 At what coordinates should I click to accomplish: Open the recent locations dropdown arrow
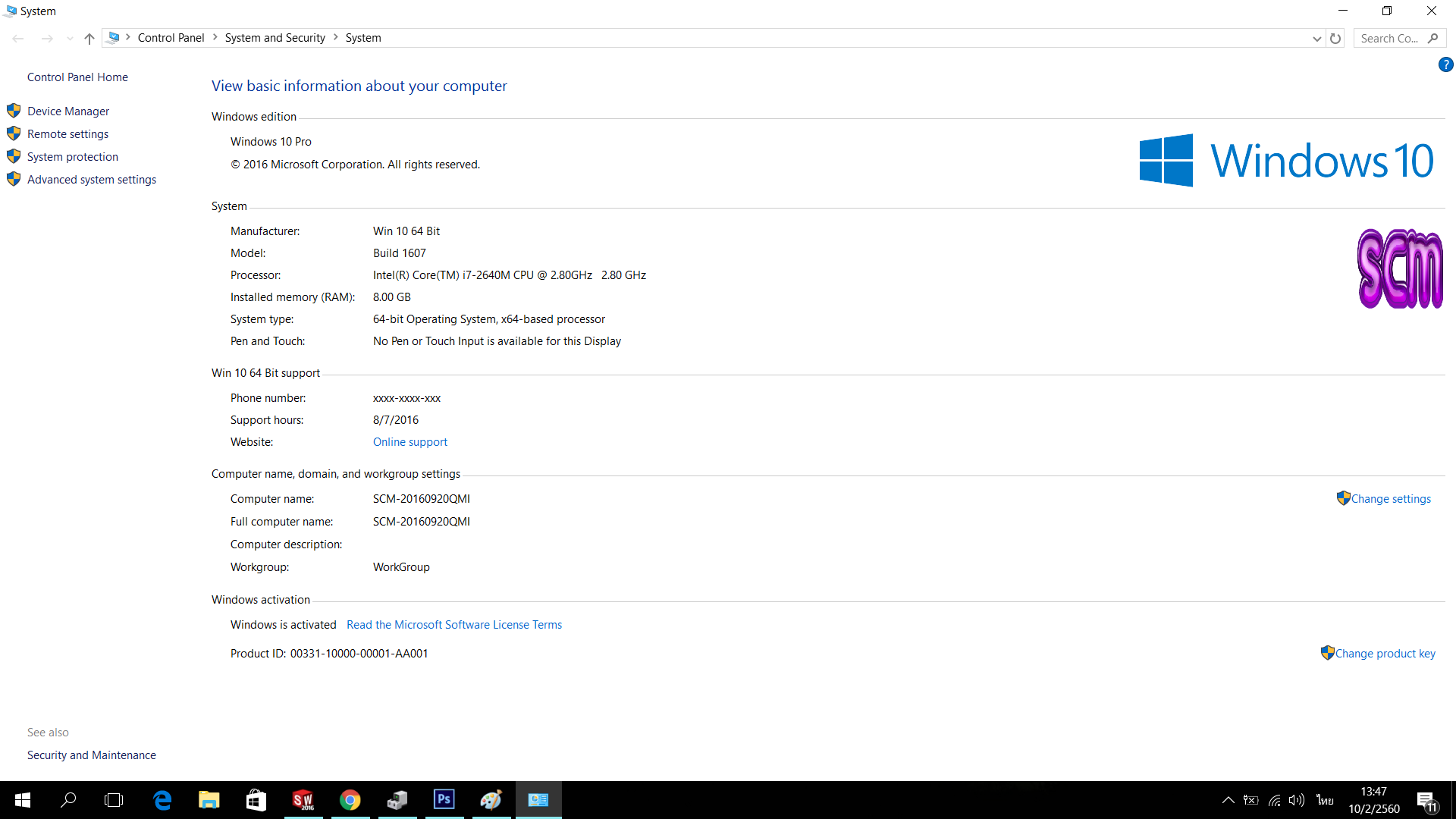70,39
